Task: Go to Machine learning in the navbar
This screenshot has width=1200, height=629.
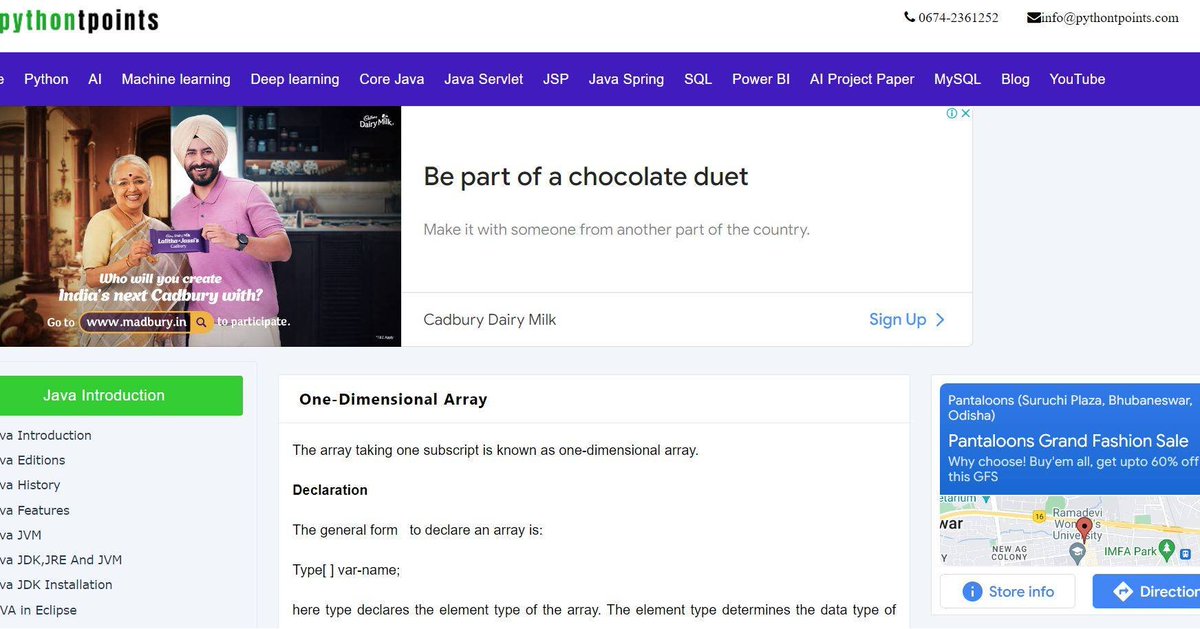Action: pos(176,79)
